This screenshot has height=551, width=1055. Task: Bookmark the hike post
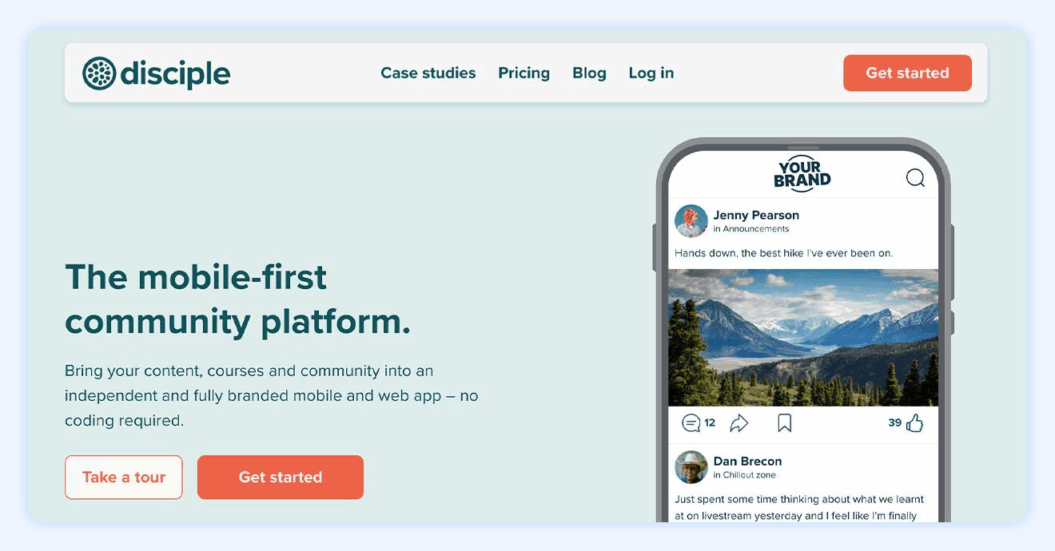(x=785, y=423)
